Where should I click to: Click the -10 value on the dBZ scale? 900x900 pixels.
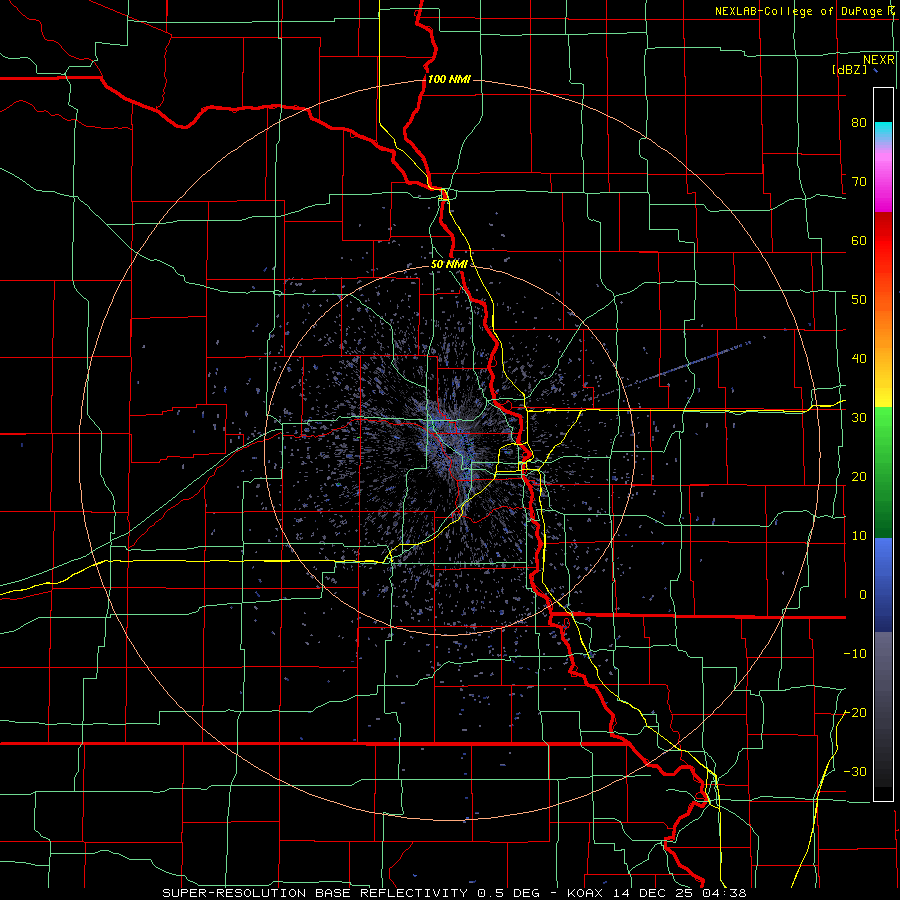tap(855, 654)
